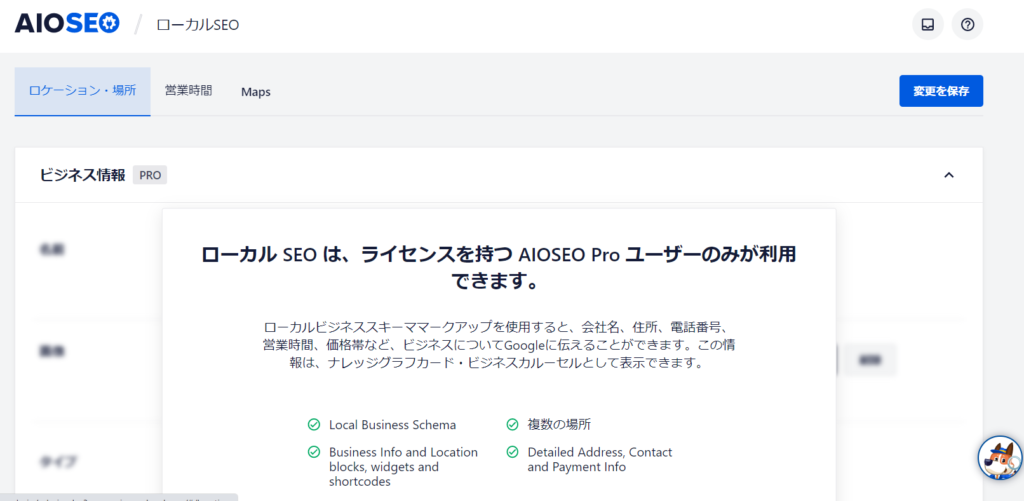Click the AIOSEO logo
Viewport: 1024px width, 501px height.
(x=67, y=23)
